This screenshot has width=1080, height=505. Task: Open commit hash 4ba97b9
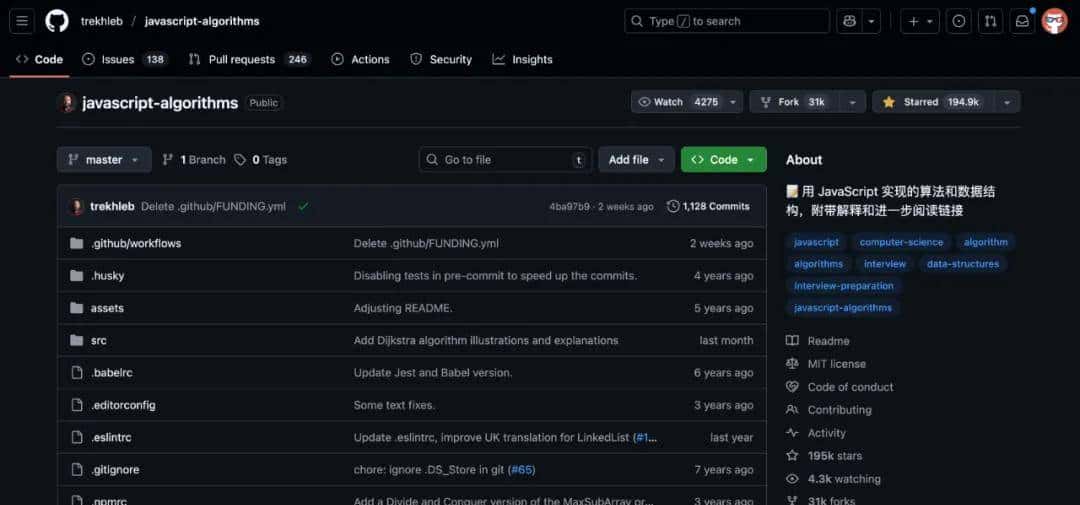coord(570,207)
